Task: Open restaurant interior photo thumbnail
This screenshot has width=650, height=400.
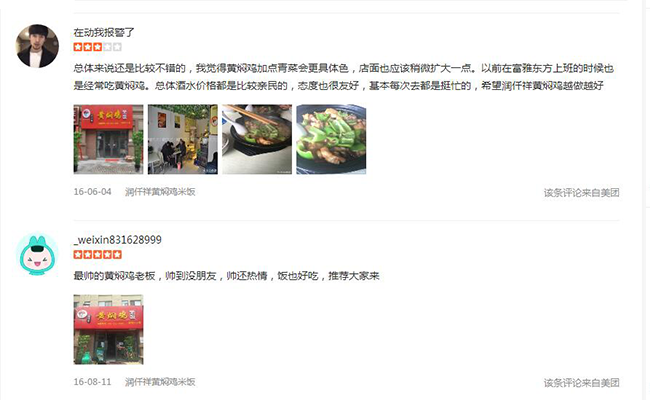Action: point(182,139)
